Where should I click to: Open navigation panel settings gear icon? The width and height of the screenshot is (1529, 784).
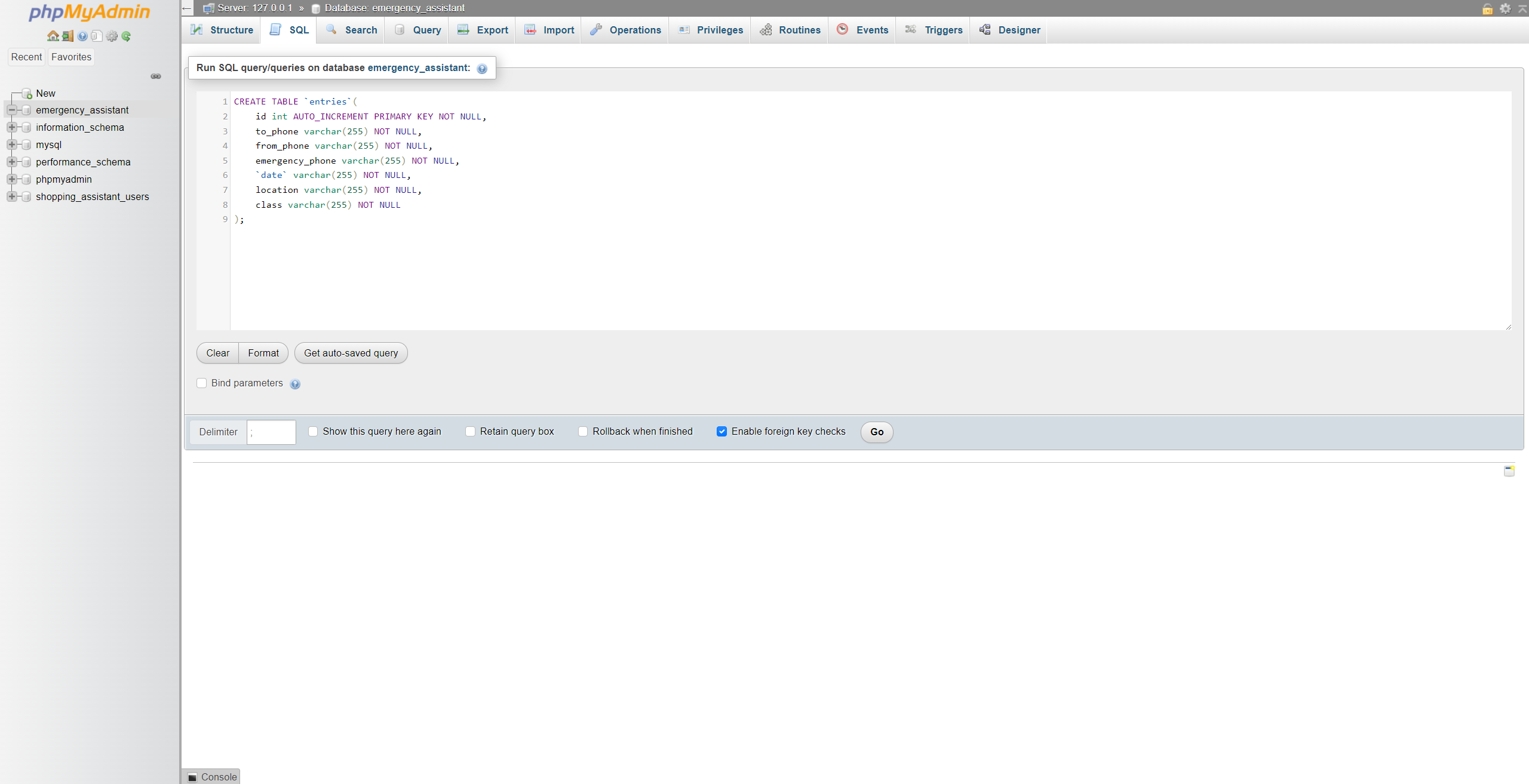[x=112, y=36]
